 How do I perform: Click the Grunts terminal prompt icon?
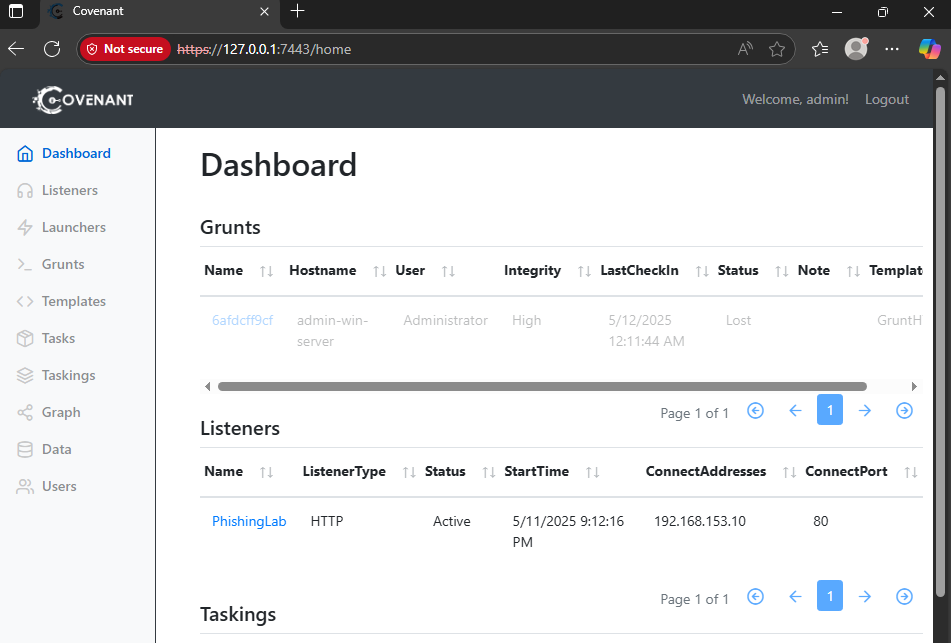point(25,264)
